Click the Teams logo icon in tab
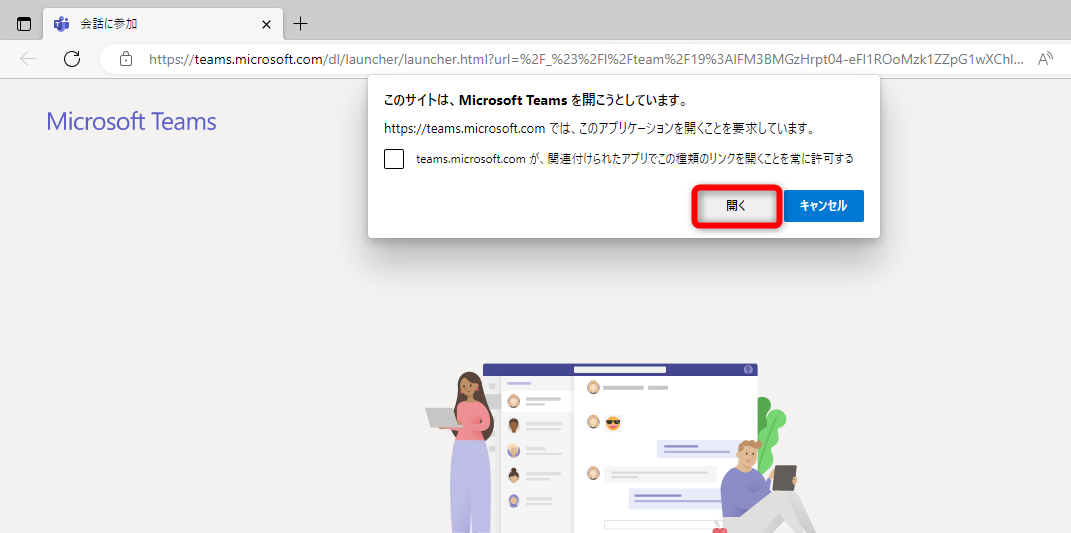The image size is (1071, 533). tap(62, 24)
